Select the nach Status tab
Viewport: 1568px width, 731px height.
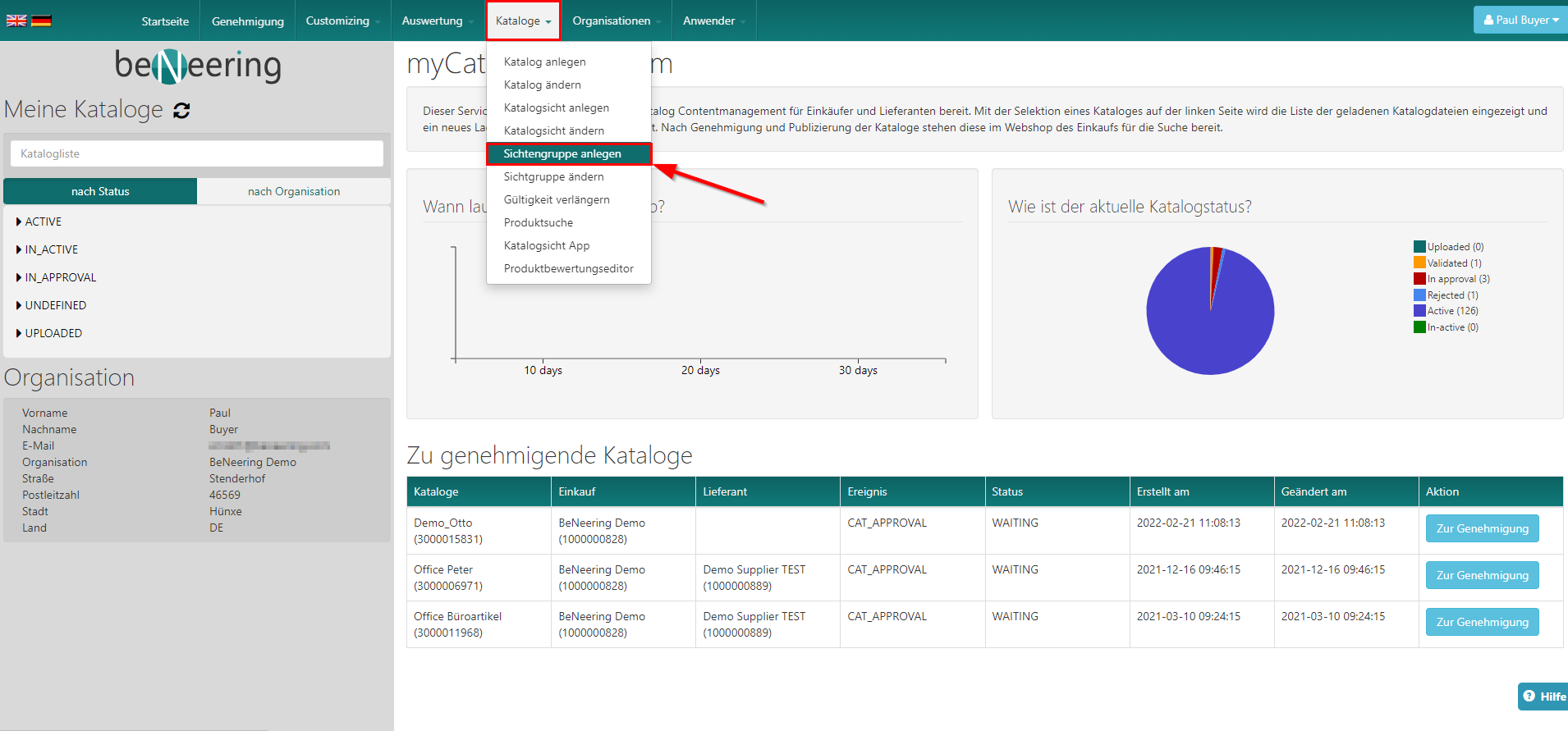click(100, 191)
